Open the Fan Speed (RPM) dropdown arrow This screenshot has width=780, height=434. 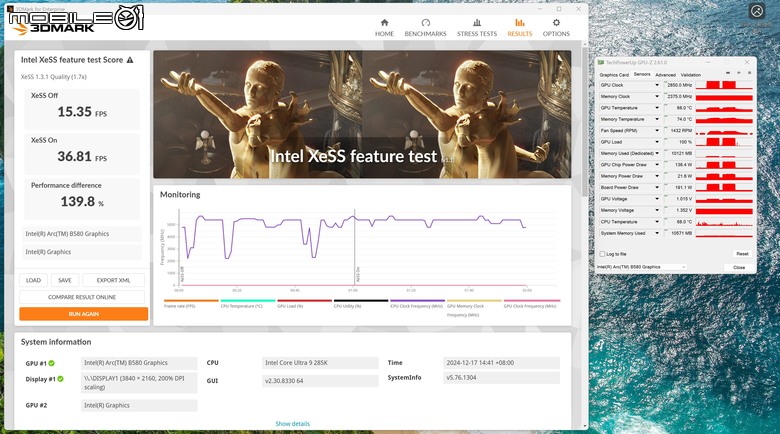coord(657,130)
